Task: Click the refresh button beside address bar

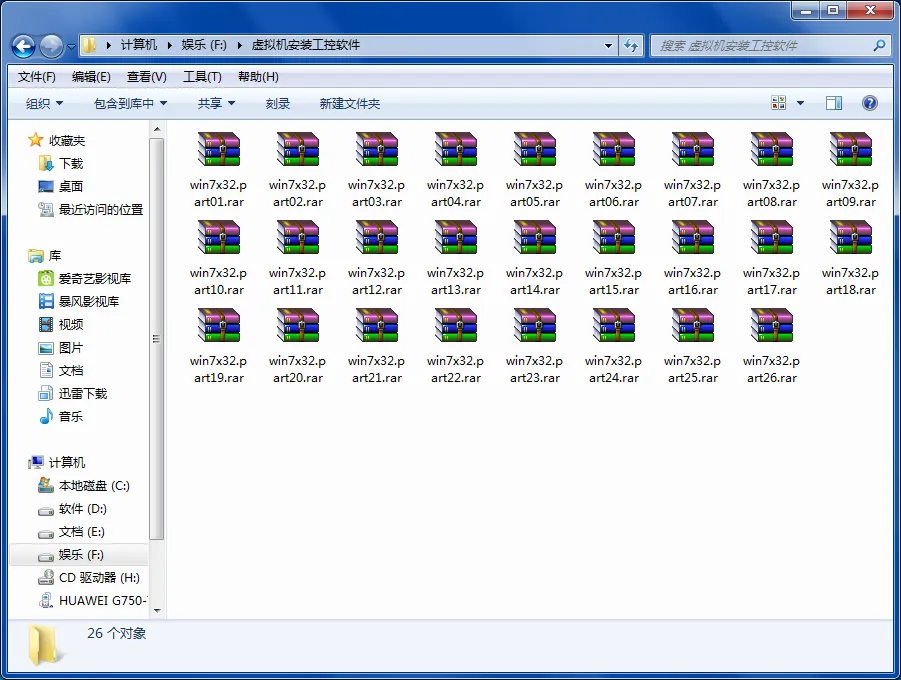Action: pyautogui.click(x=631, y=45)
